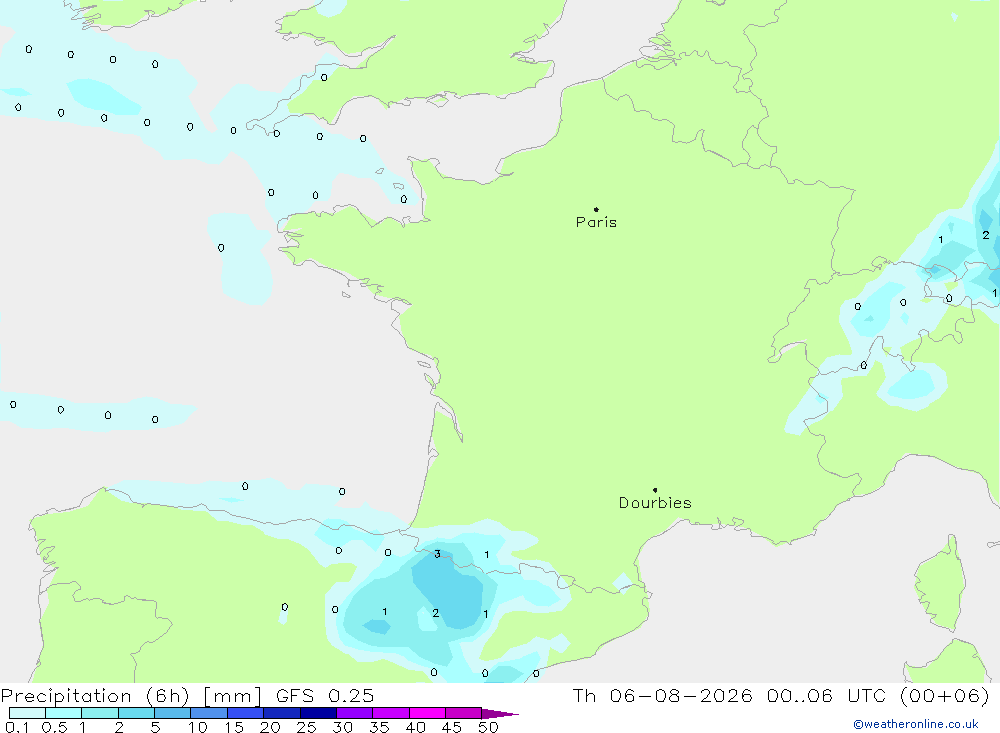Click the '25' legend scale label
This screenshot has width=1000, height=733.
coord(306,727)
